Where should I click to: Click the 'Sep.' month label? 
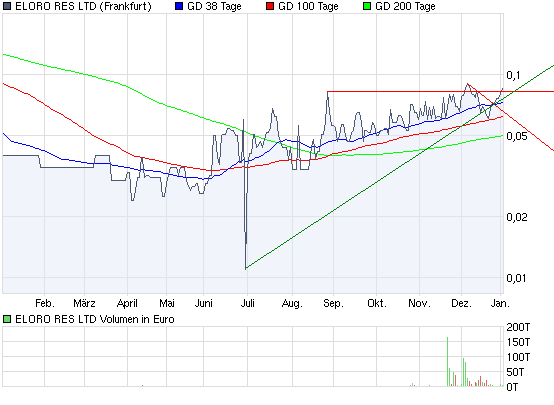[x=334, y=303]
